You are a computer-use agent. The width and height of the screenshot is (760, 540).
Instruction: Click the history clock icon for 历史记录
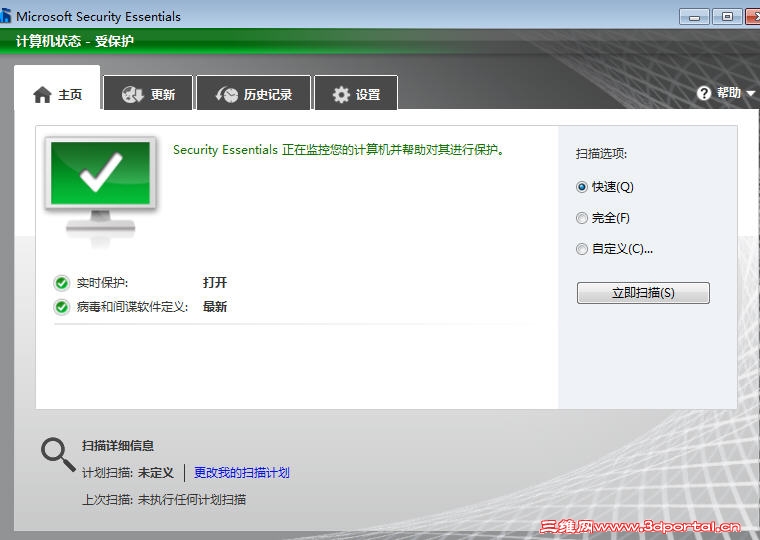227,95
